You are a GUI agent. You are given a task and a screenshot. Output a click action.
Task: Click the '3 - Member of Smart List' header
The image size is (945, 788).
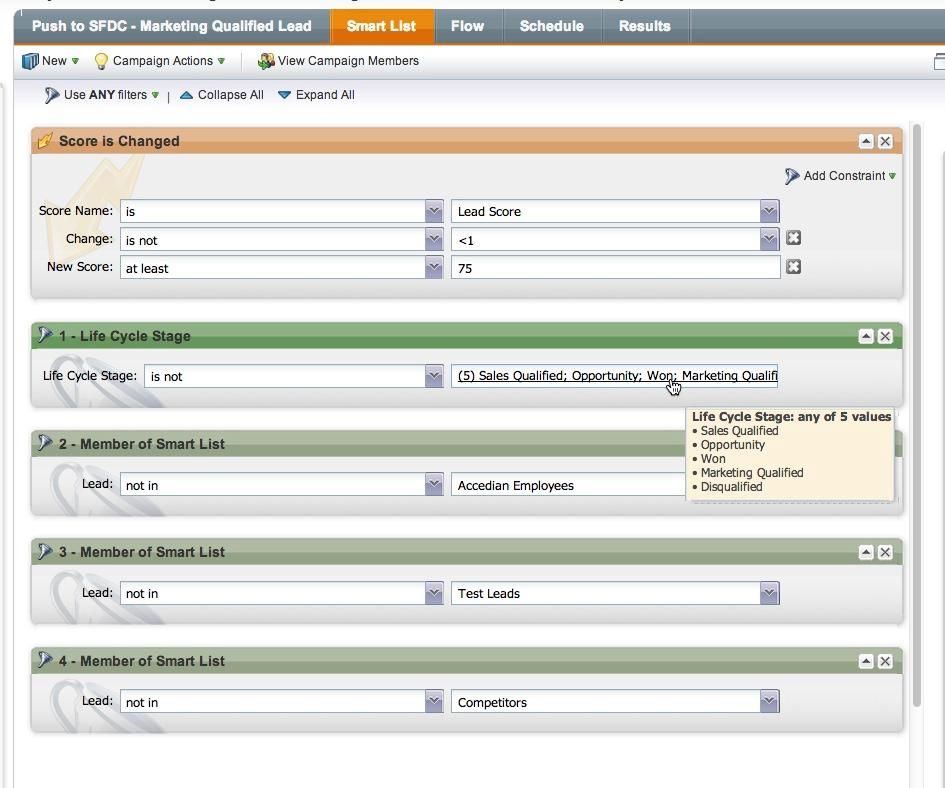point(142,552)
